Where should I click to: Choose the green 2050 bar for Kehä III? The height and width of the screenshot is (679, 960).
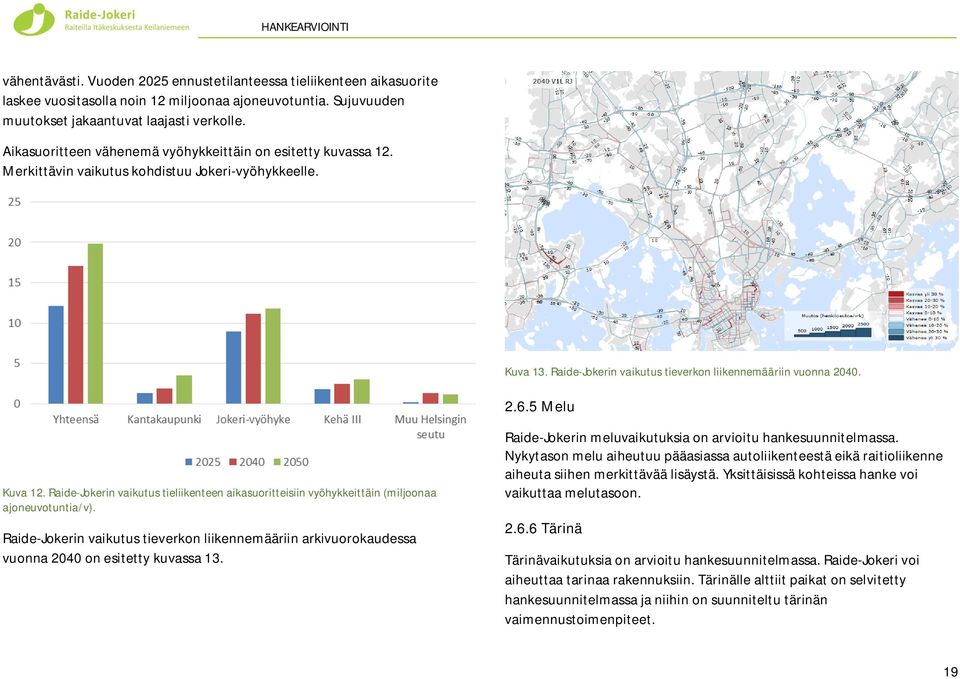click(362, 391)
